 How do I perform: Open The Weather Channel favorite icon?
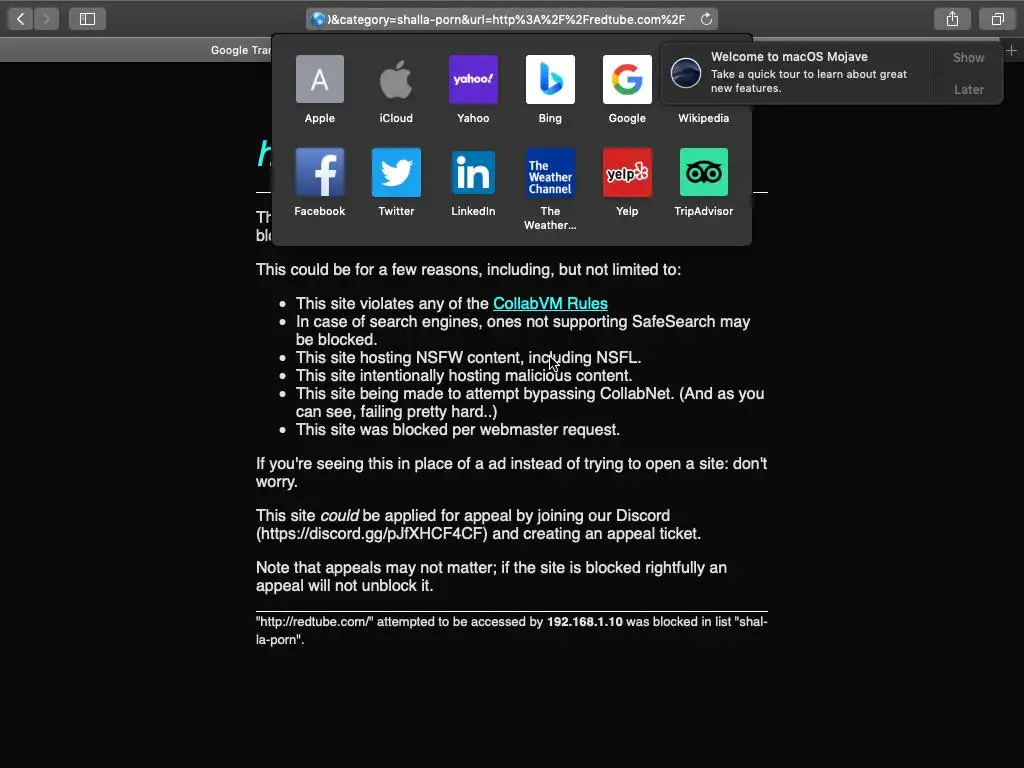550,172
